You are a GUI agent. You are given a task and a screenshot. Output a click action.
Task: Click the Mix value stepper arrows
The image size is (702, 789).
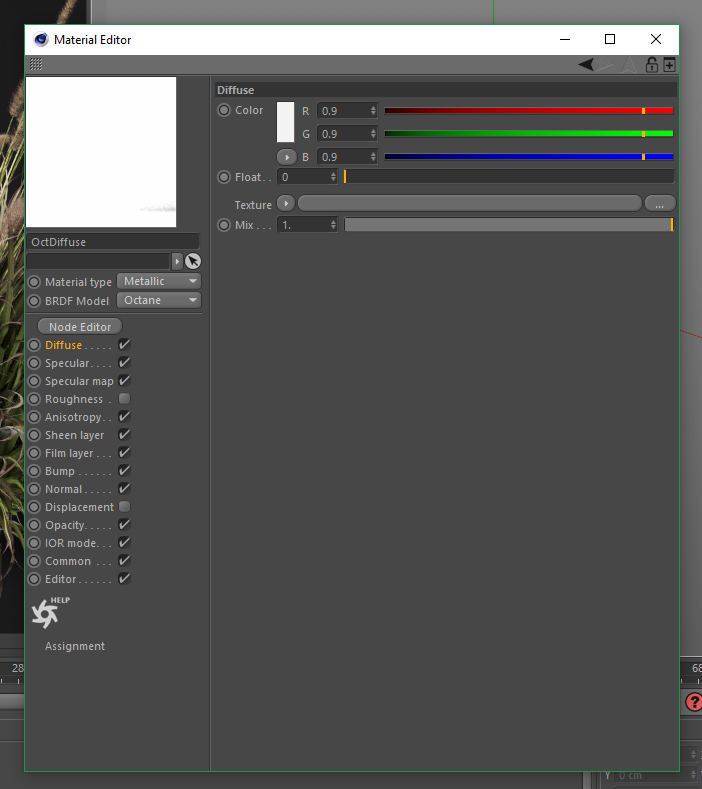click(333, 224)
